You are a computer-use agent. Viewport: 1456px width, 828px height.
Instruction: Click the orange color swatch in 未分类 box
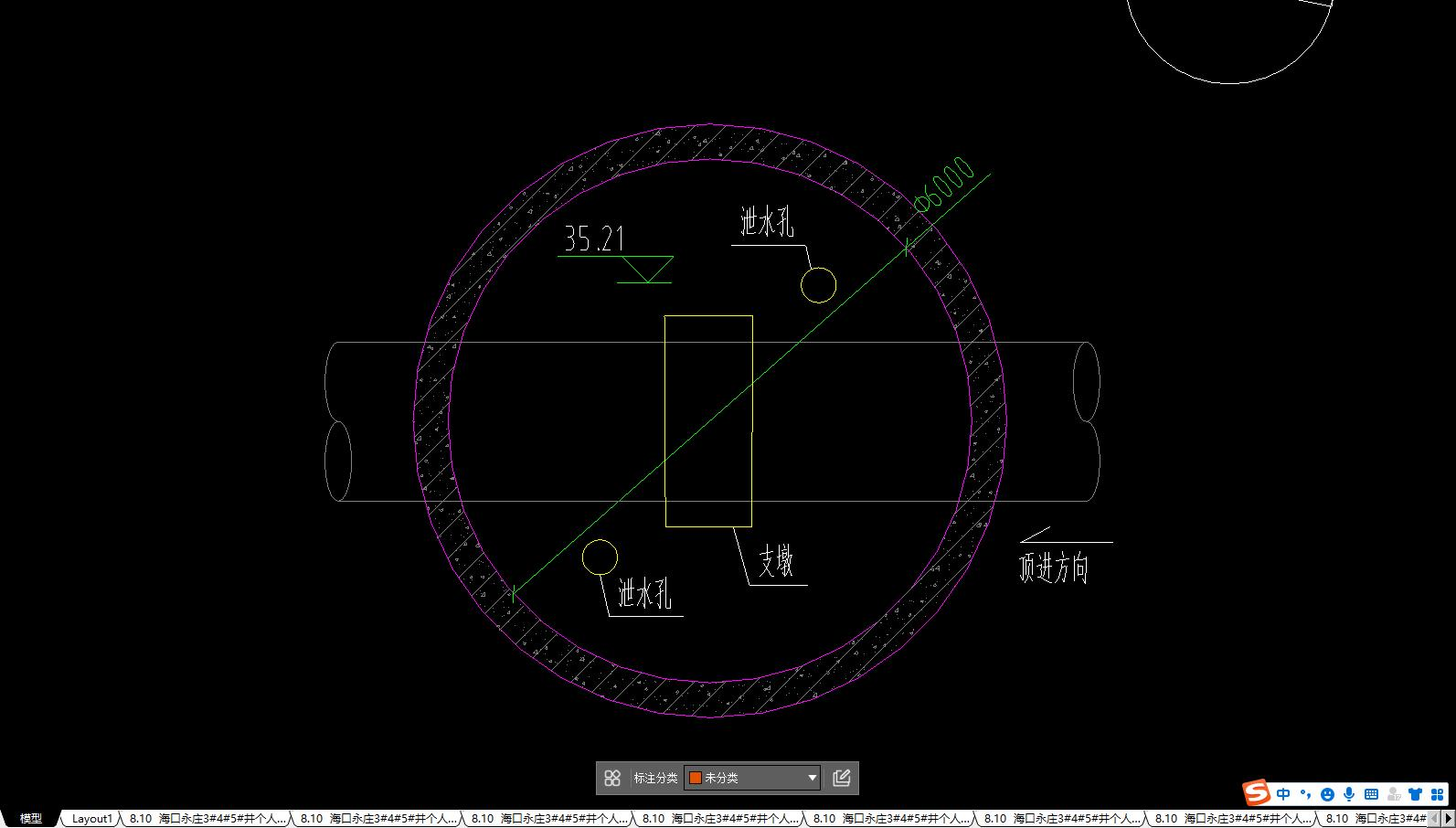tap(696, 778)
